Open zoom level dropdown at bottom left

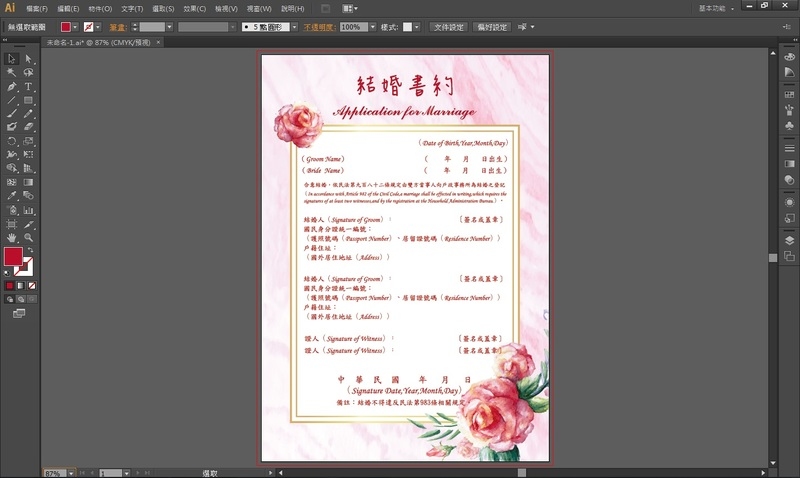coord(71,473)
